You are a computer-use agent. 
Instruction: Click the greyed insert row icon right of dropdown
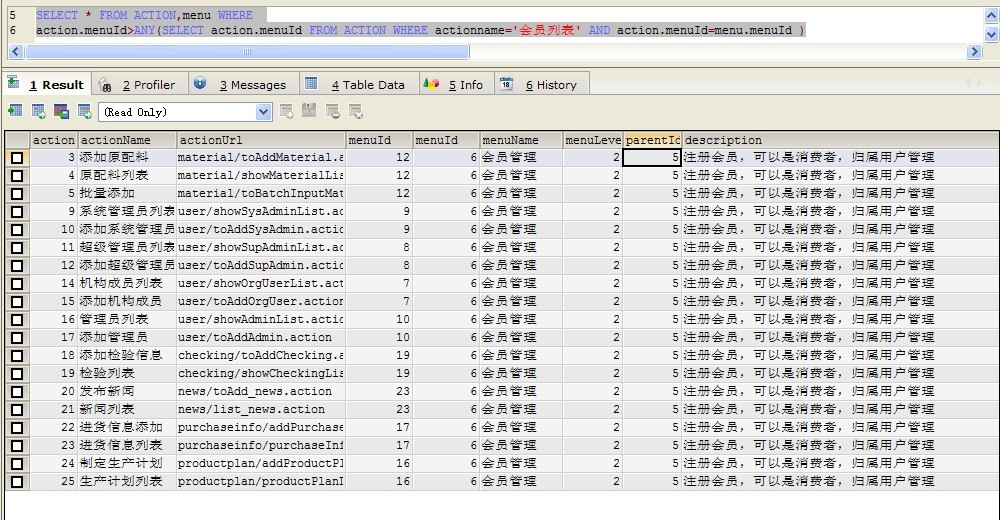287,112
